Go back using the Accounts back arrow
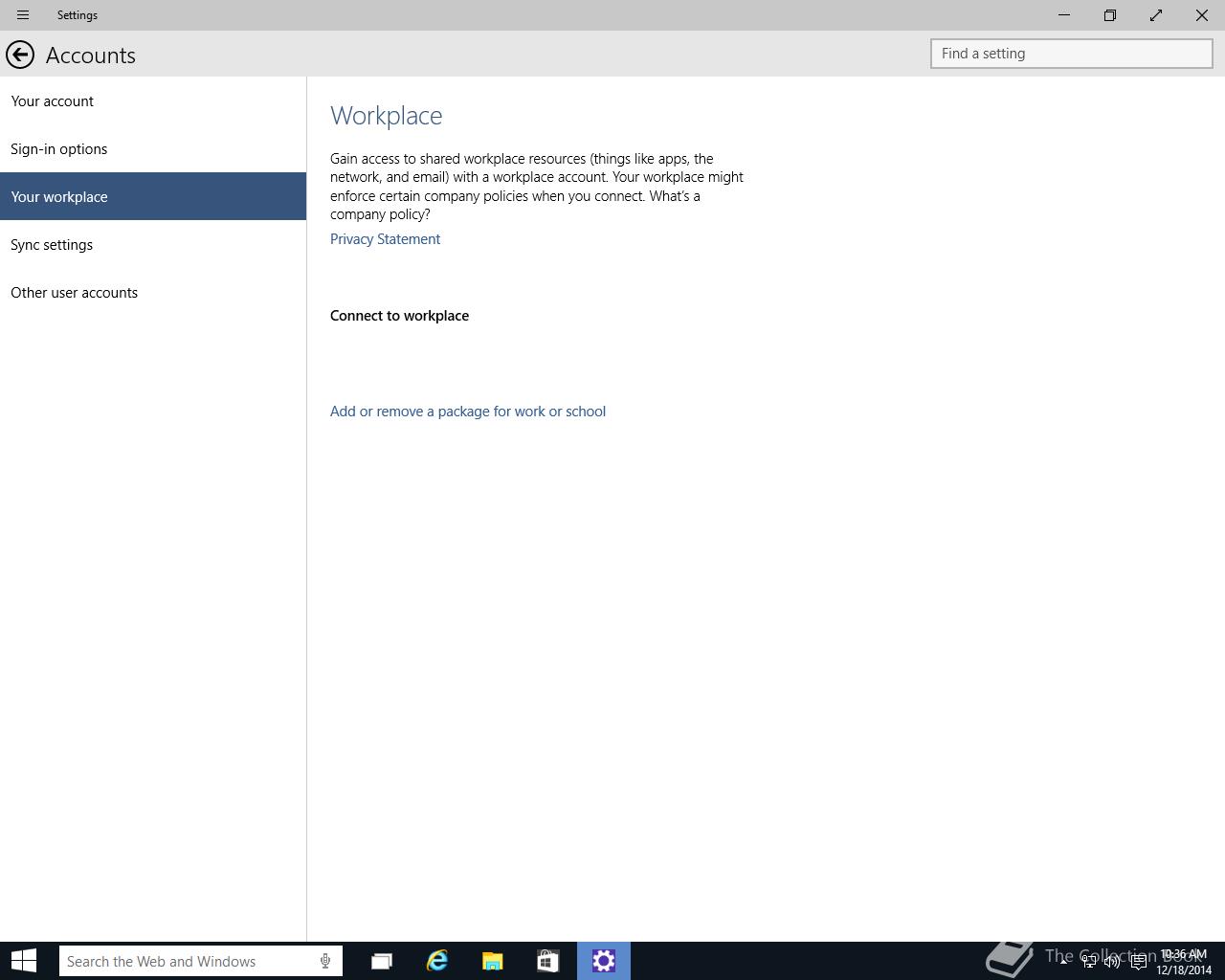The width and height of the screenshot is (1225, 980). [20, 55]
